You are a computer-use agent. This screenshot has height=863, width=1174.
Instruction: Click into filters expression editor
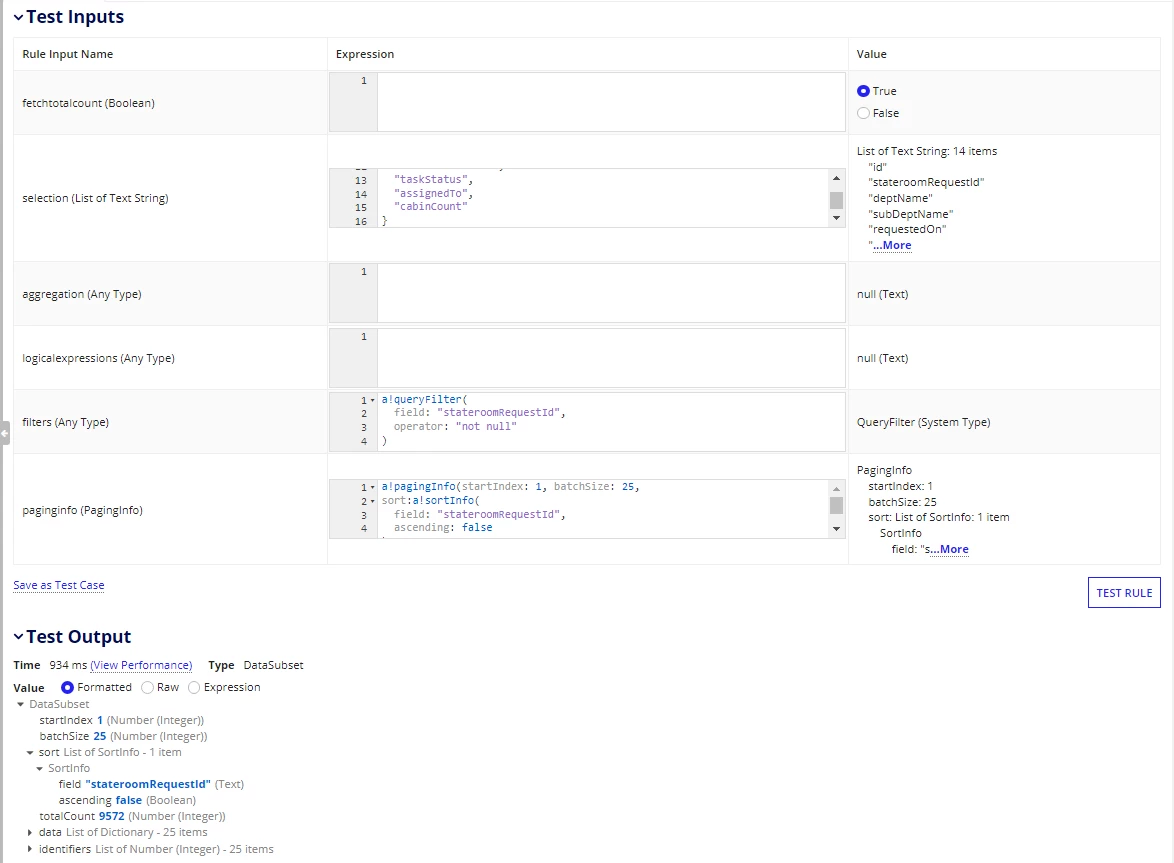[x=611, y=421]
